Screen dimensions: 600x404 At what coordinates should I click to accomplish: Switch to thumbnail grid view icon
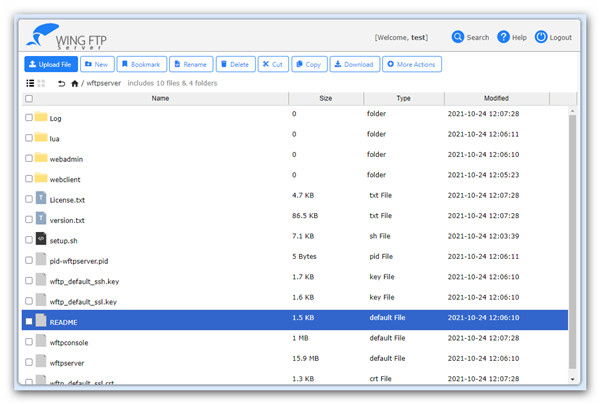[x=41, y=83]
